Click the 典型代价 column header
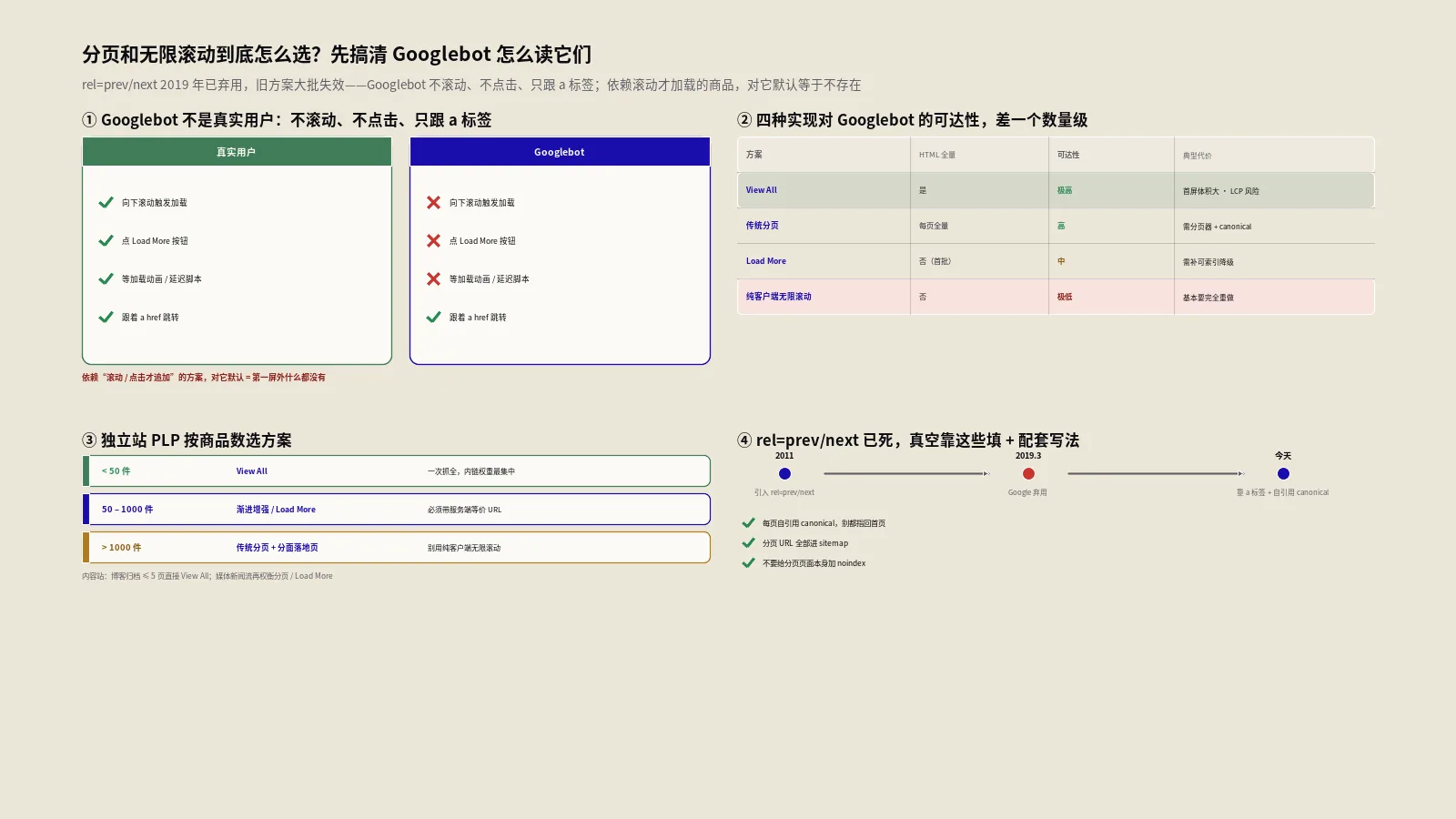Screen dimensions: 1456x819 [1197, 156]
